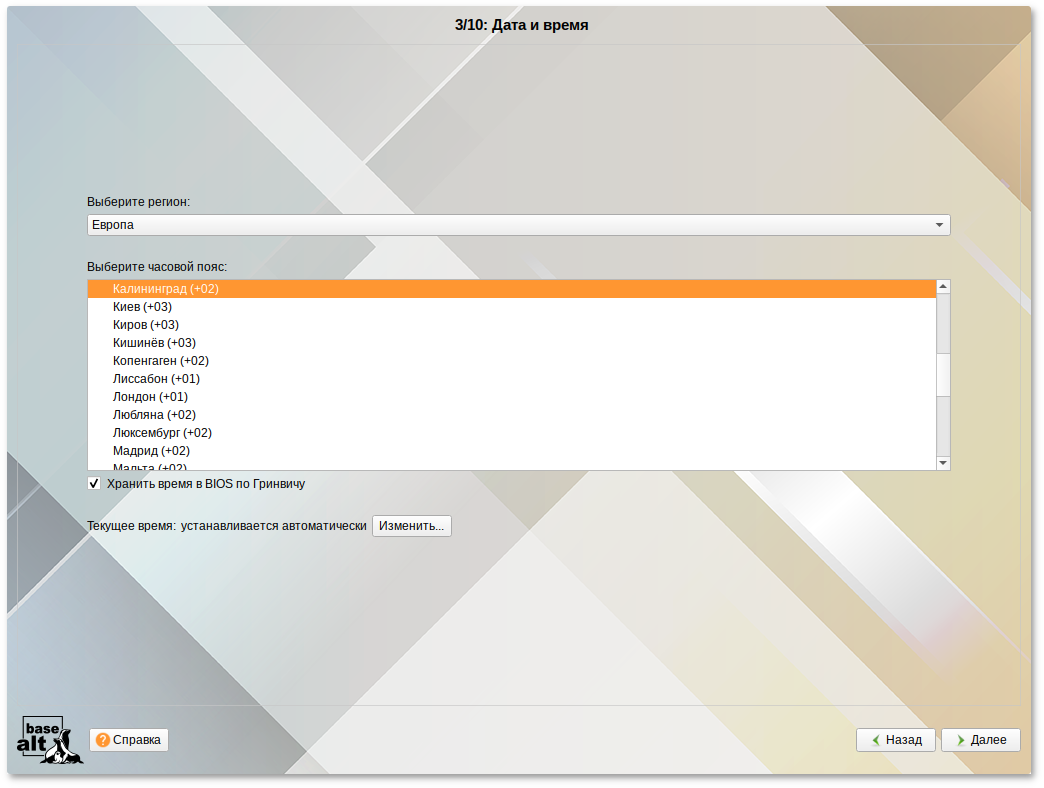Pick Копенгаген (+02) time zone
Image resolution: width=1044 pixels, height=788 pixels.
tap(160, 361)
